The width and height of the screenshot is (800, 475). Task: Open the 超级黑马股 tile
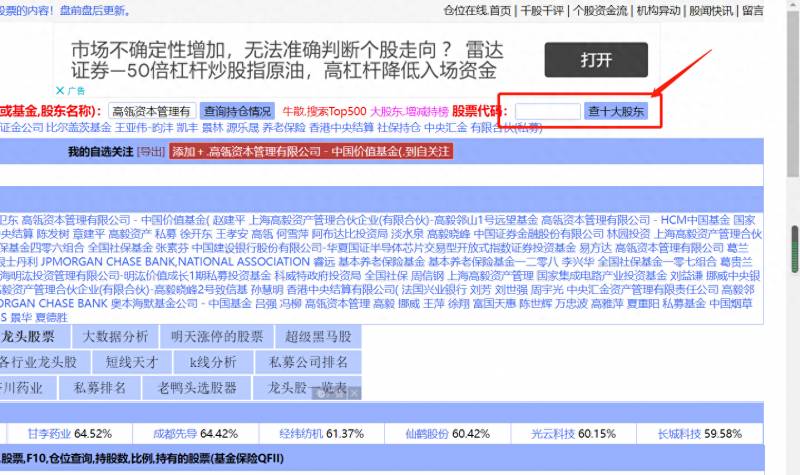318,337
